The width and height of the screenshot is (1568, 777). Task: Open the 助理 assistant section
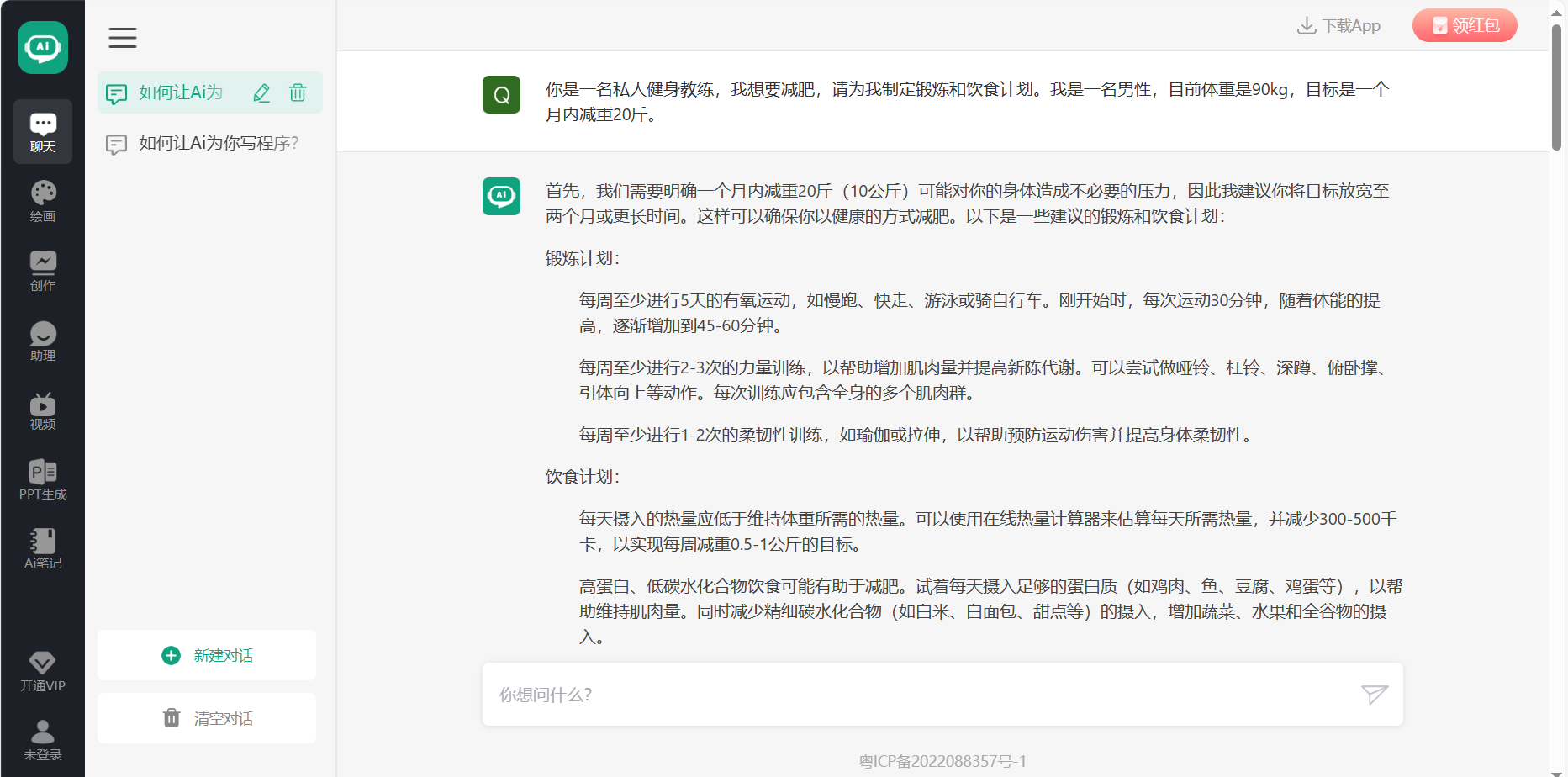pos(43,341)
